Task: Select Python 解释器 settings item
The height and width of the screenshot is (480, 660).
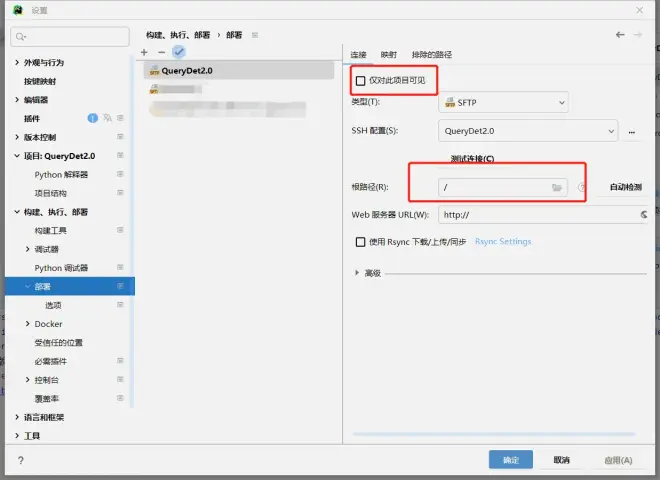Action: coord(61,174)
